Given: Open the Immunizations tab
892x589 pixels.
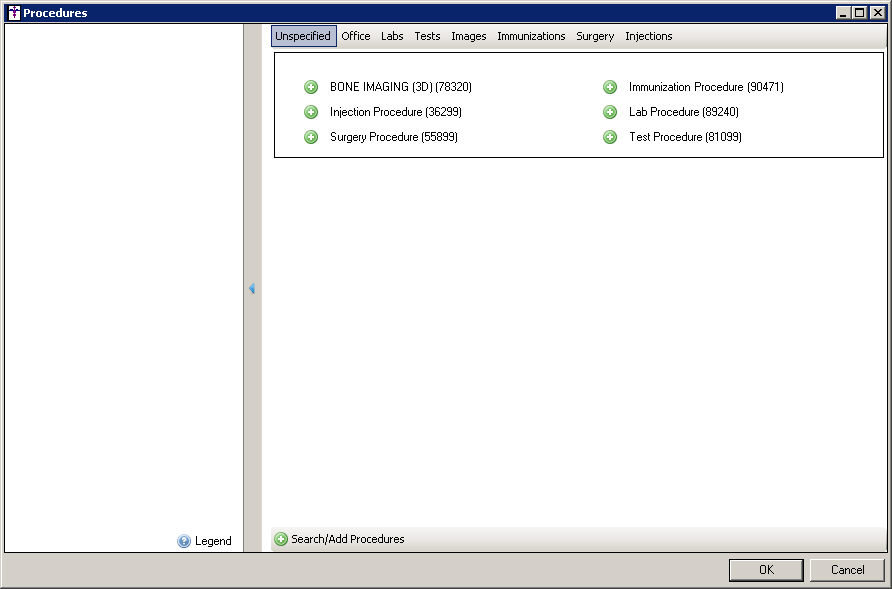Looking at the screenshot, I should pyautogui.click(x=531, y=36).
